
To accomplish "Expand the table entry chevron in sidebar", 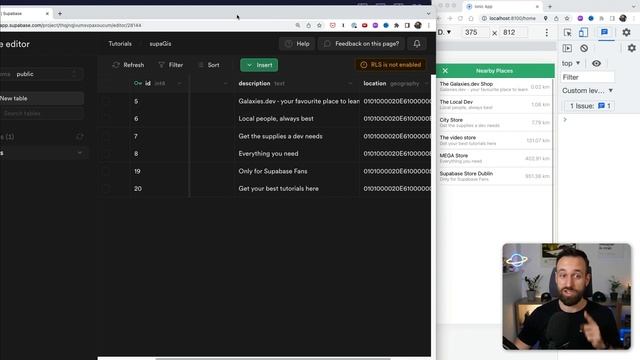I will point(80,153).
